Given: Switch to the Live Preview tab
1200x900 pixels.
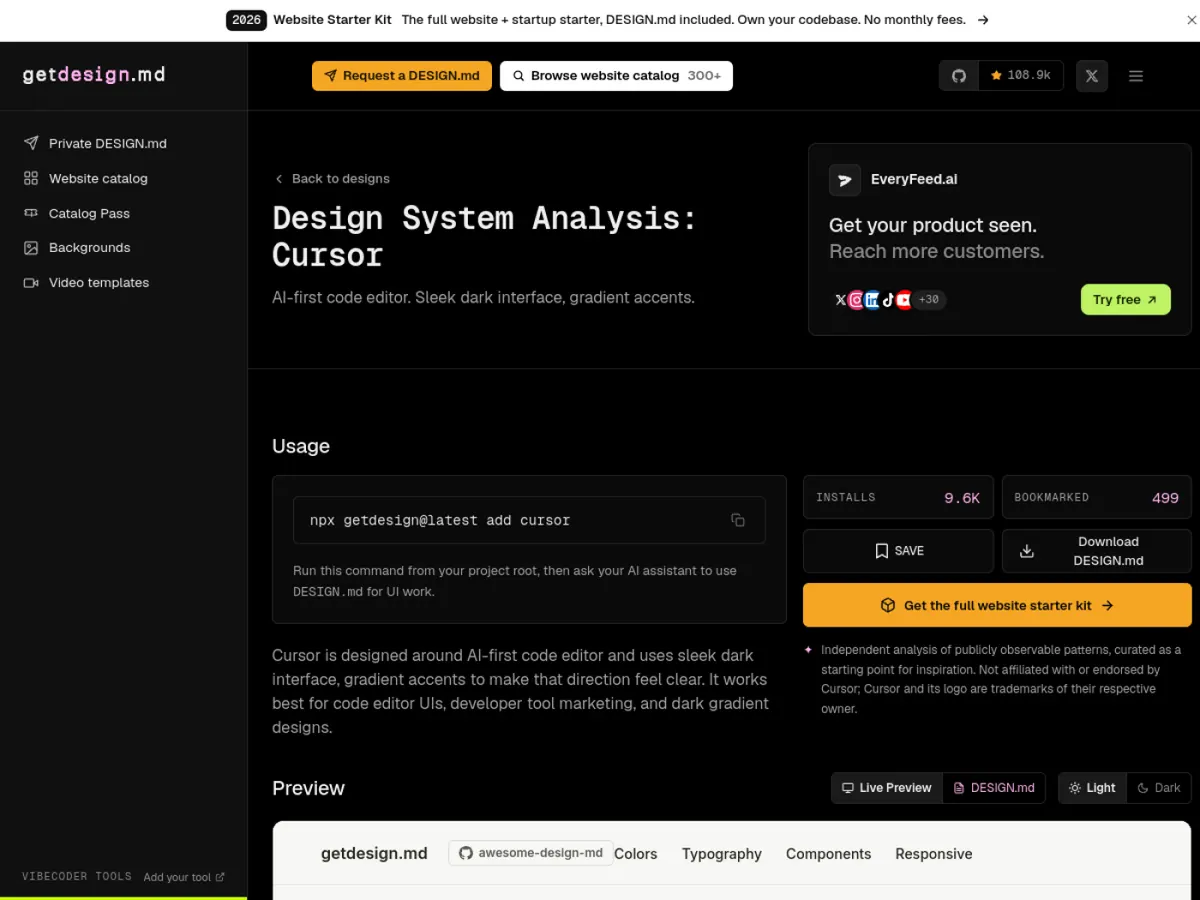Looking at the screenshot, I should click(887, 788).
